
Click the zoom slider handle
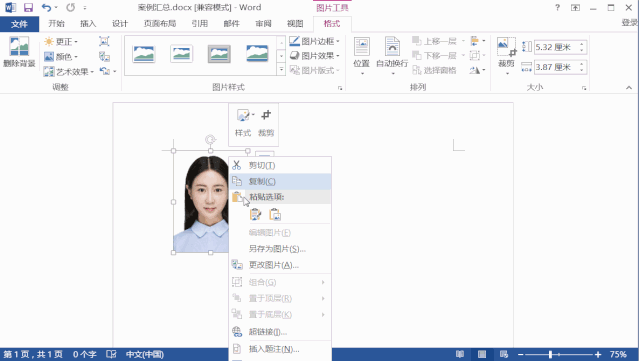point(550,354)
